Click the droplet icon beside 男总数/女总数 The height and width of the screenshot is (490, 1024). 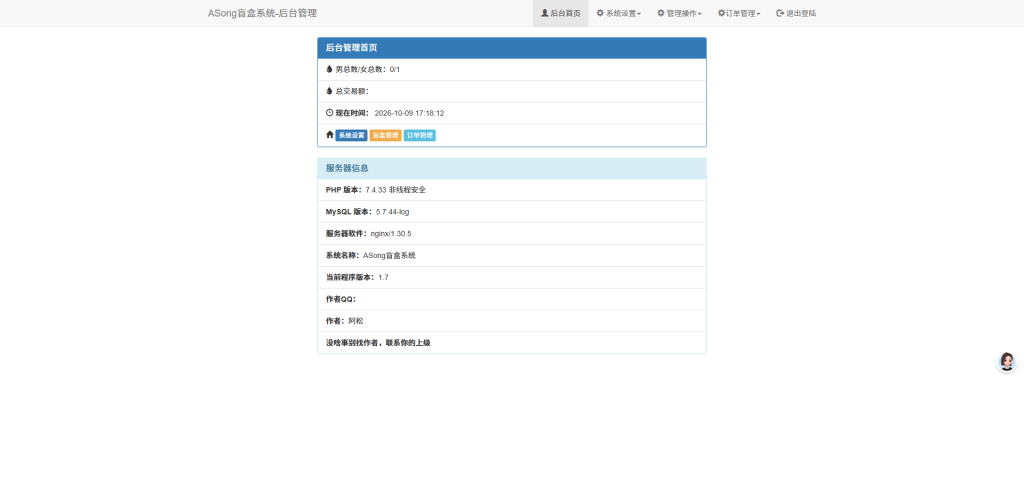(329, 69)
